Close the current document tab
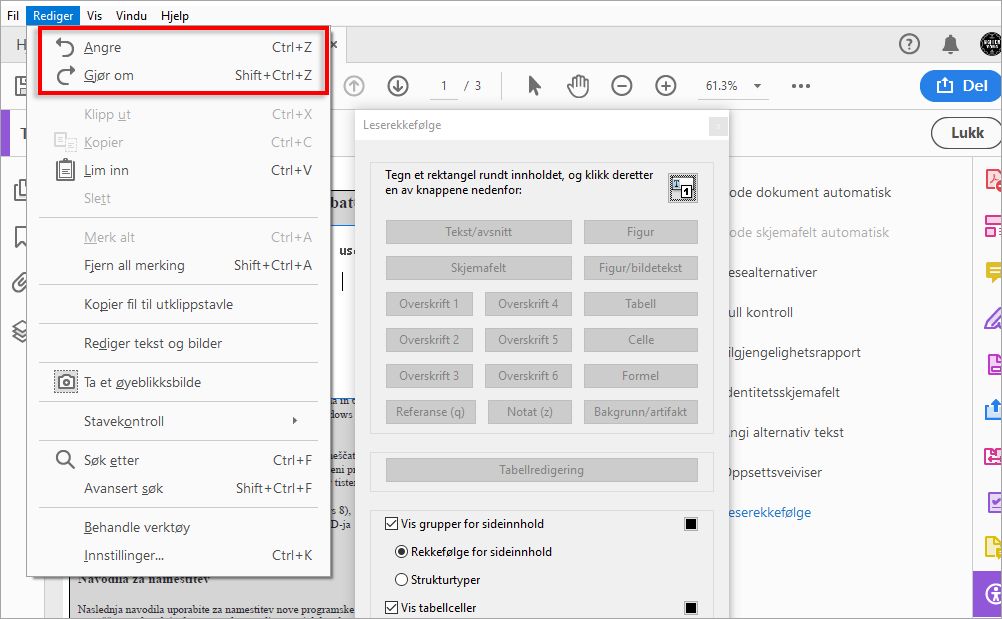1002x619 pixels. pyautogui.click(x=334, y=45)
